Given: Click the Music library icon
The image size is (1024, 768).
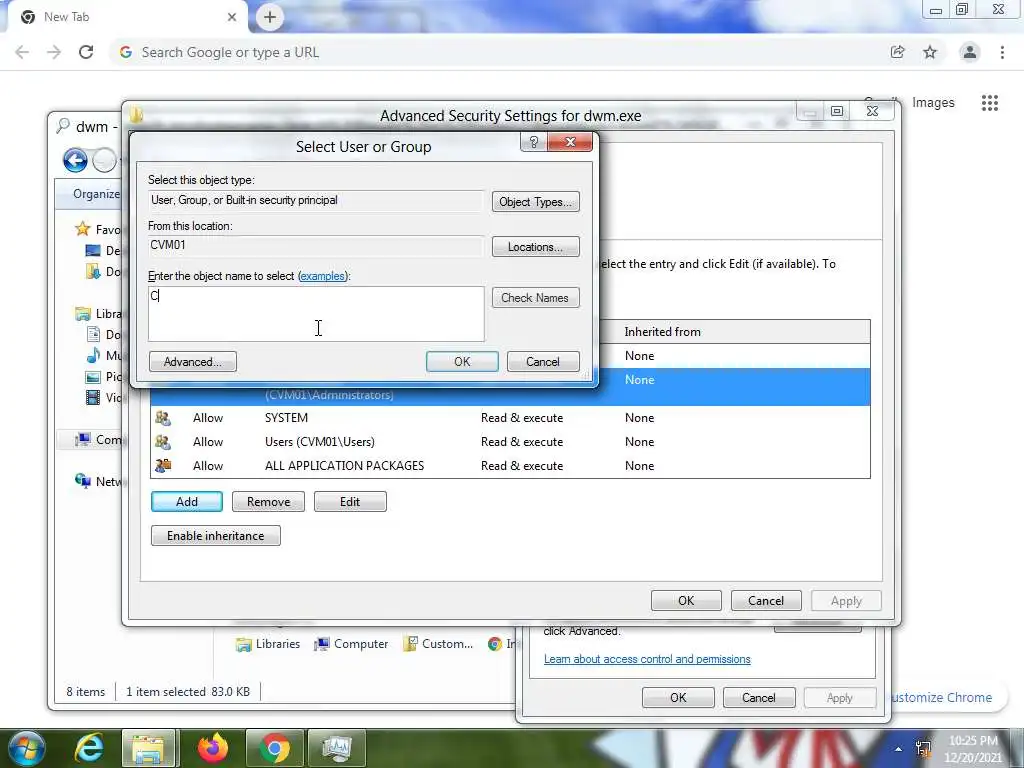Looking at the screenshot, I should [93, 355].
